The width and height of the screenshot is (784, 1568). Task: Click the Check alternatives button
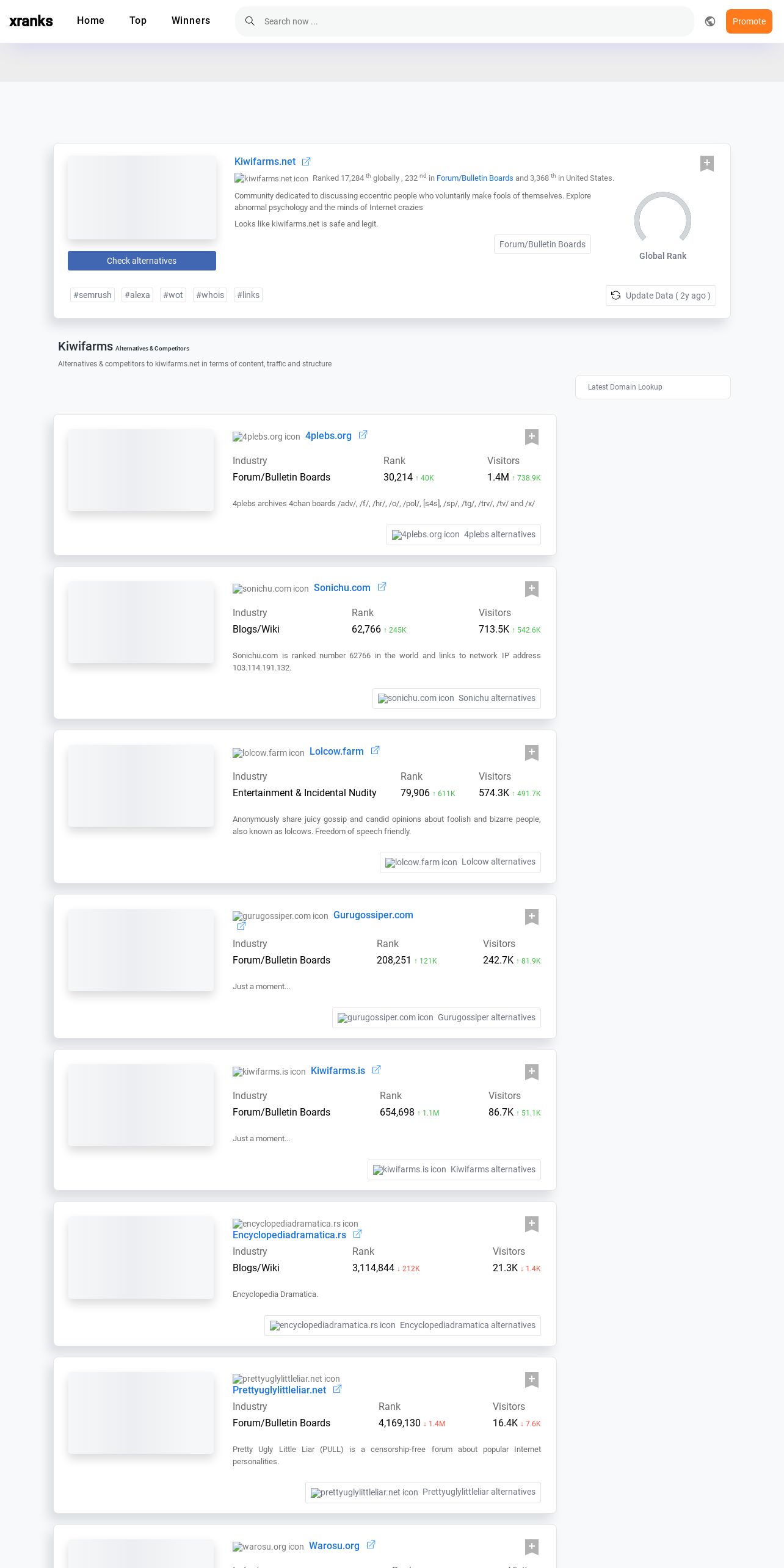tap(142, 261)
